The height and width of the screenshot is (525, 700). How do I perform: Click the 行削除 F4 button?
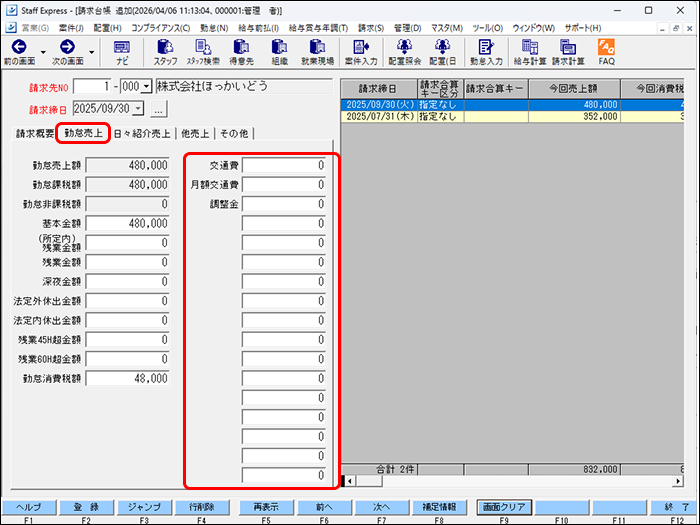202,507
